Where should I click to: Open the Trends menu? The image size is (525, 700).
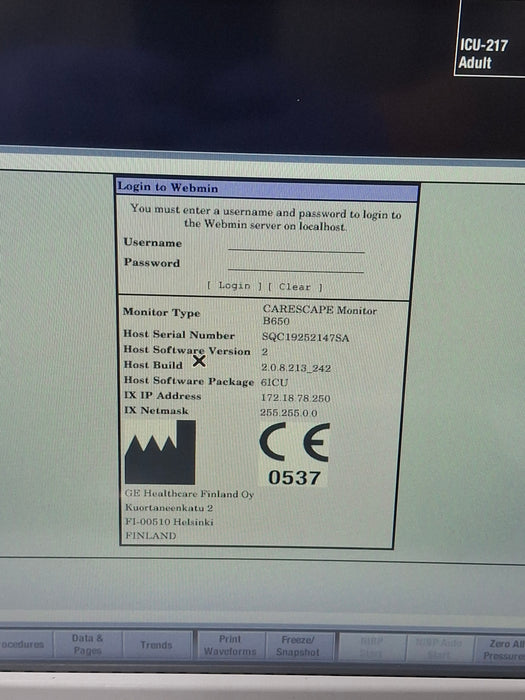pyautogui.click(x=156, y=645)
